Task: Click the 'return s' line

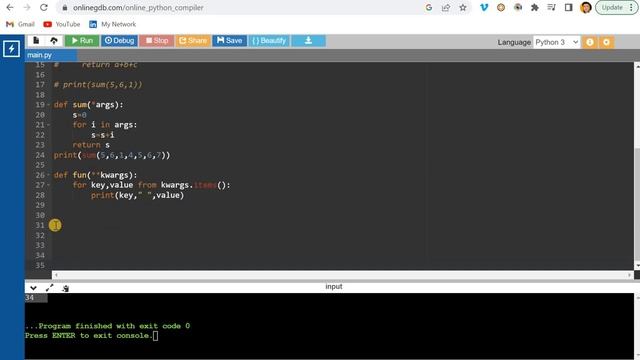Action: pos(91,145)
